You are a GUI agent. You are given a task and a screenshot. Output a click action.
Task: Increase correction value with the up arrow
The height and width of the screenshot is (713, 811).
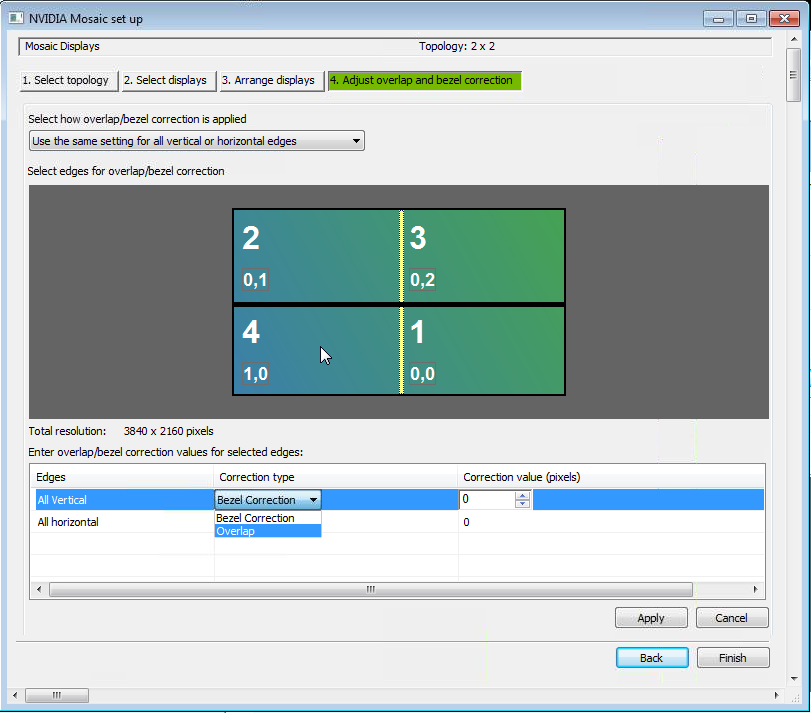[x=522, y=495]
